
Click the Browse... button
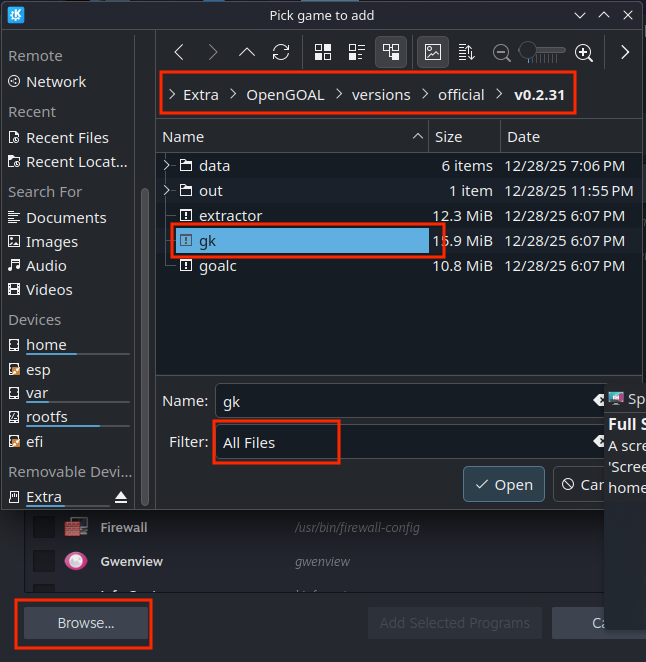[x=86, y=622]
